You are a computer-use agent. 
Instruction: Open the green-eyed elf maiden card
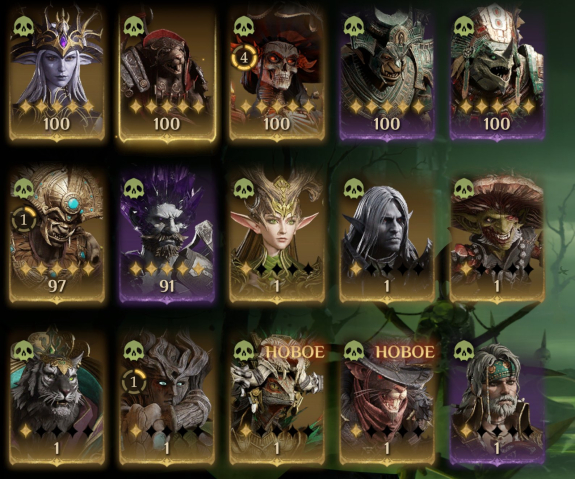click(276, 235)
